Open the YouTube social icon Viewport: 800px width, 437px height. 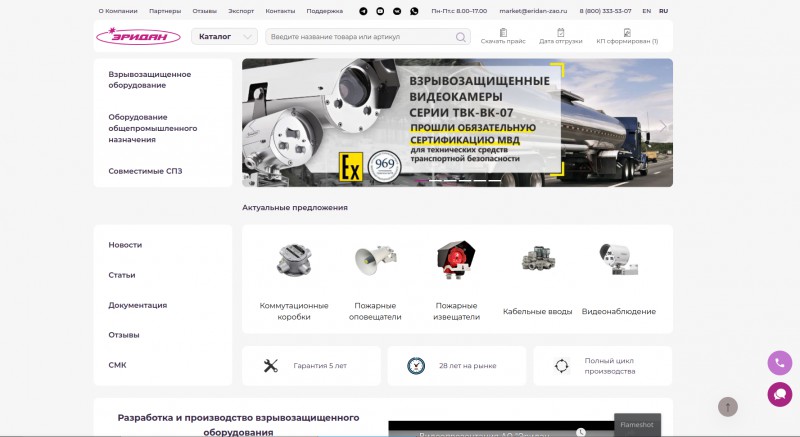pyautogui.click(x=380, y=11)
